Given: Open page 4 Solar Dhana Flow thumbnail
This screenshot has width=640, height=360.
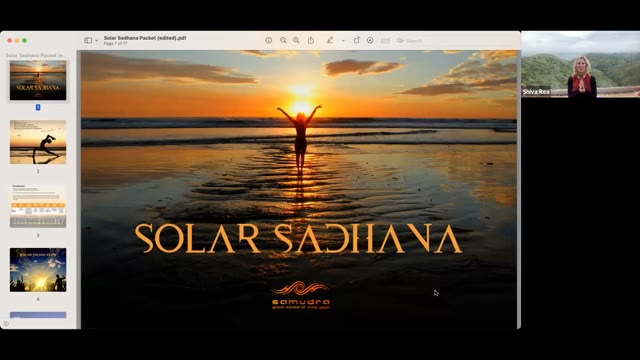Looking at the screenshot, I should [x=38, y=269].
